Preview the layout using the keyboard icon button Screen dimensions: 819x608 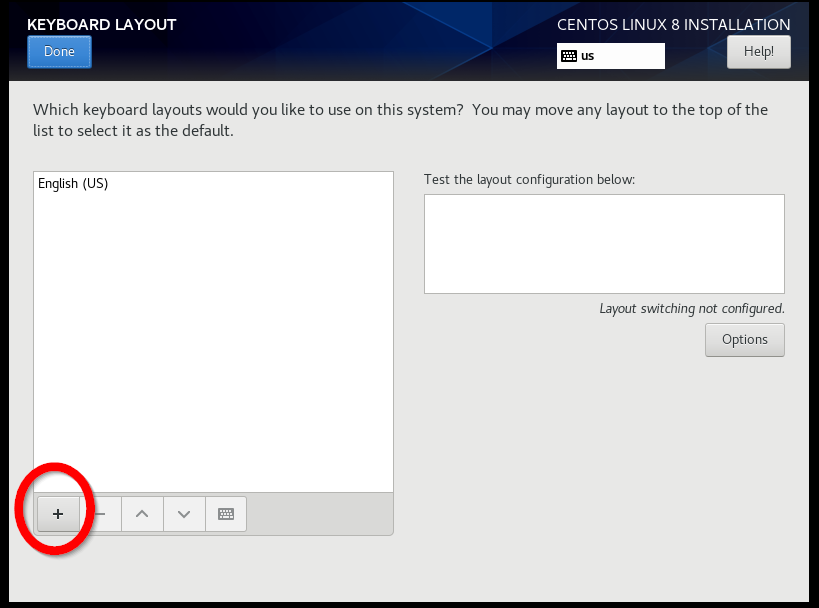[226, 514]
